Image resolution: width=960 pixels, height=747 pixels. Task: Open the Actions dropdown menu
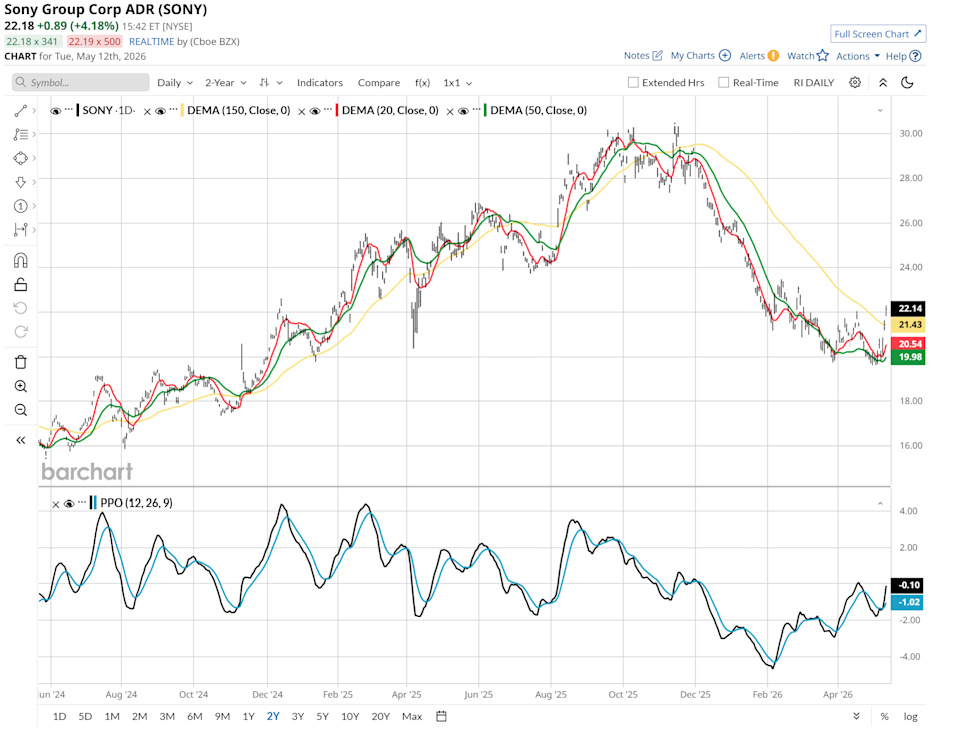point(858,56)
